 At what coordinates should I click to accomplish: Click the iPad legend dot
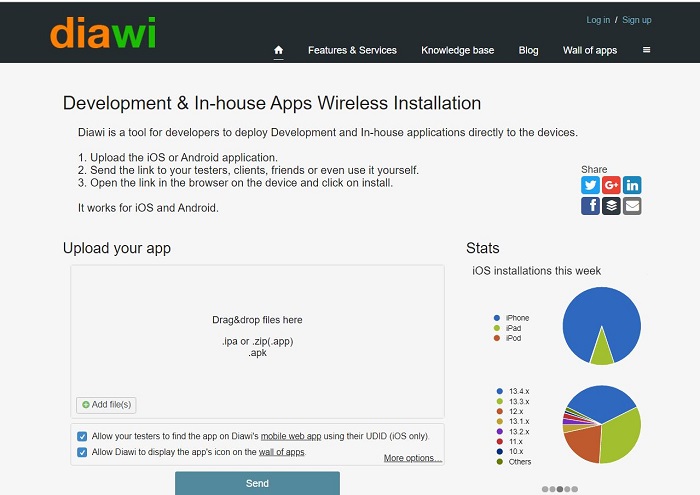pyautogui.click(x=497, y=328)
